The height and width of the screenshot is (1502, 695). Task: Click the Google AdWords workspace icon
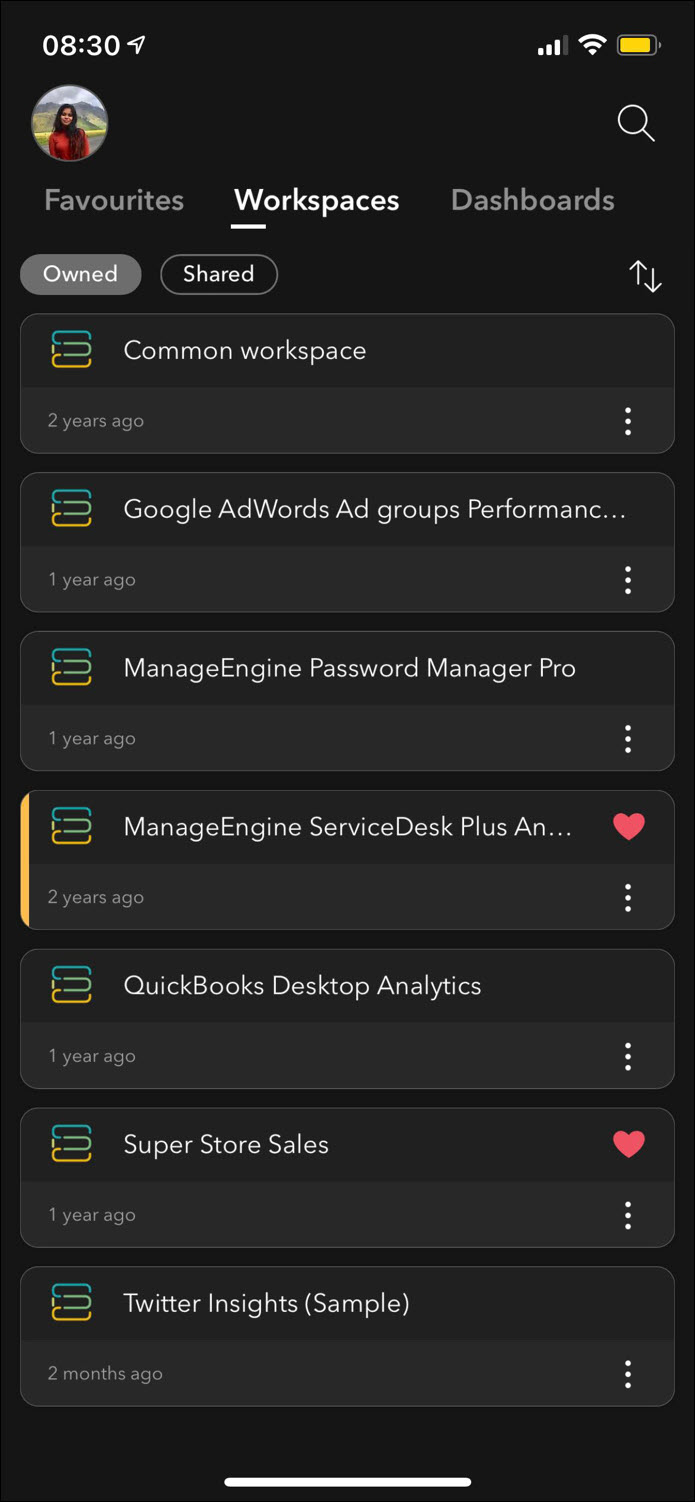pos(71,509)
